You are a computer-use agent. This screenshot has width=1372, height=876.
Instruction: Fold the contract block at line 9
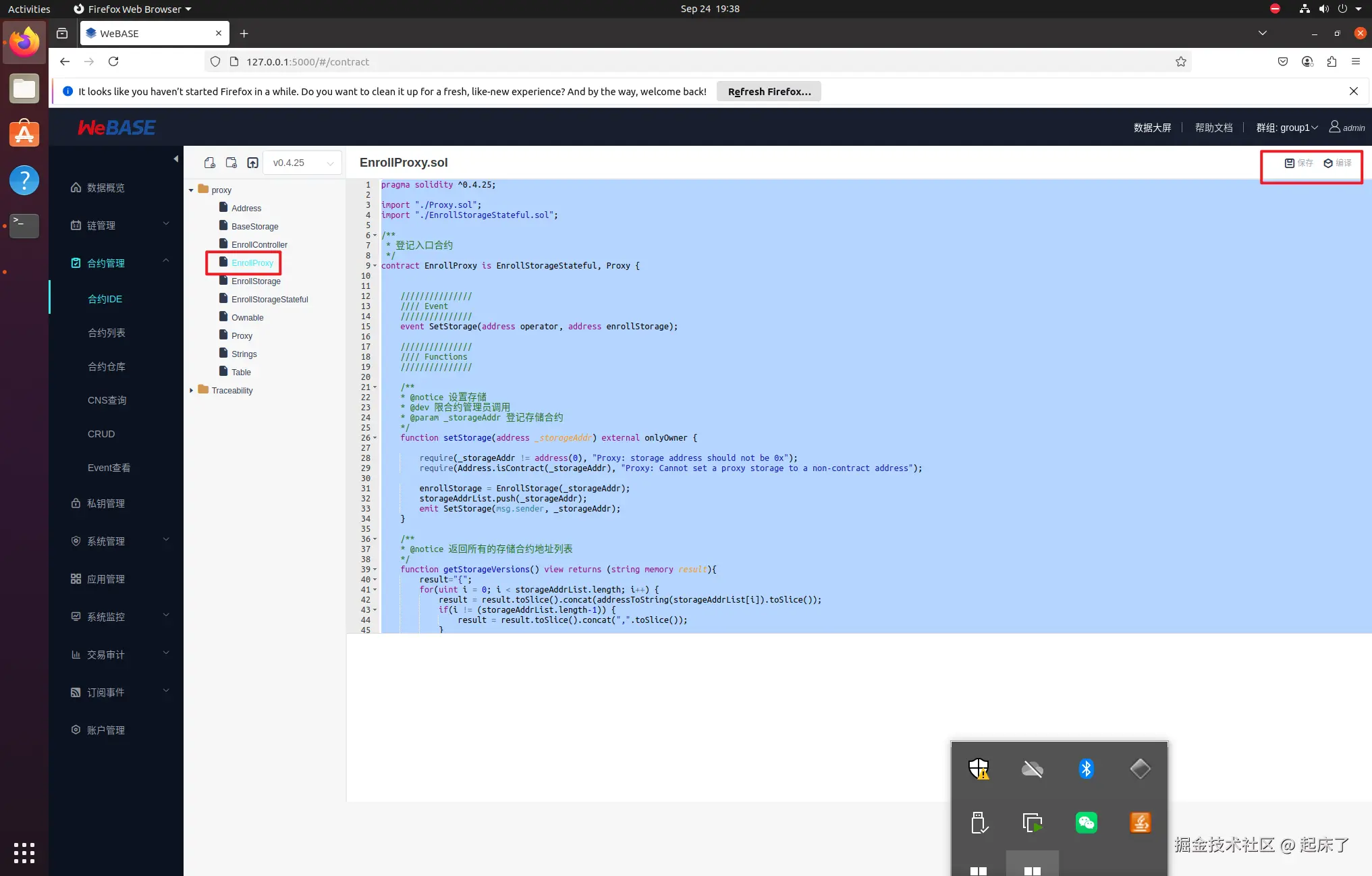[x=375, y=266]
